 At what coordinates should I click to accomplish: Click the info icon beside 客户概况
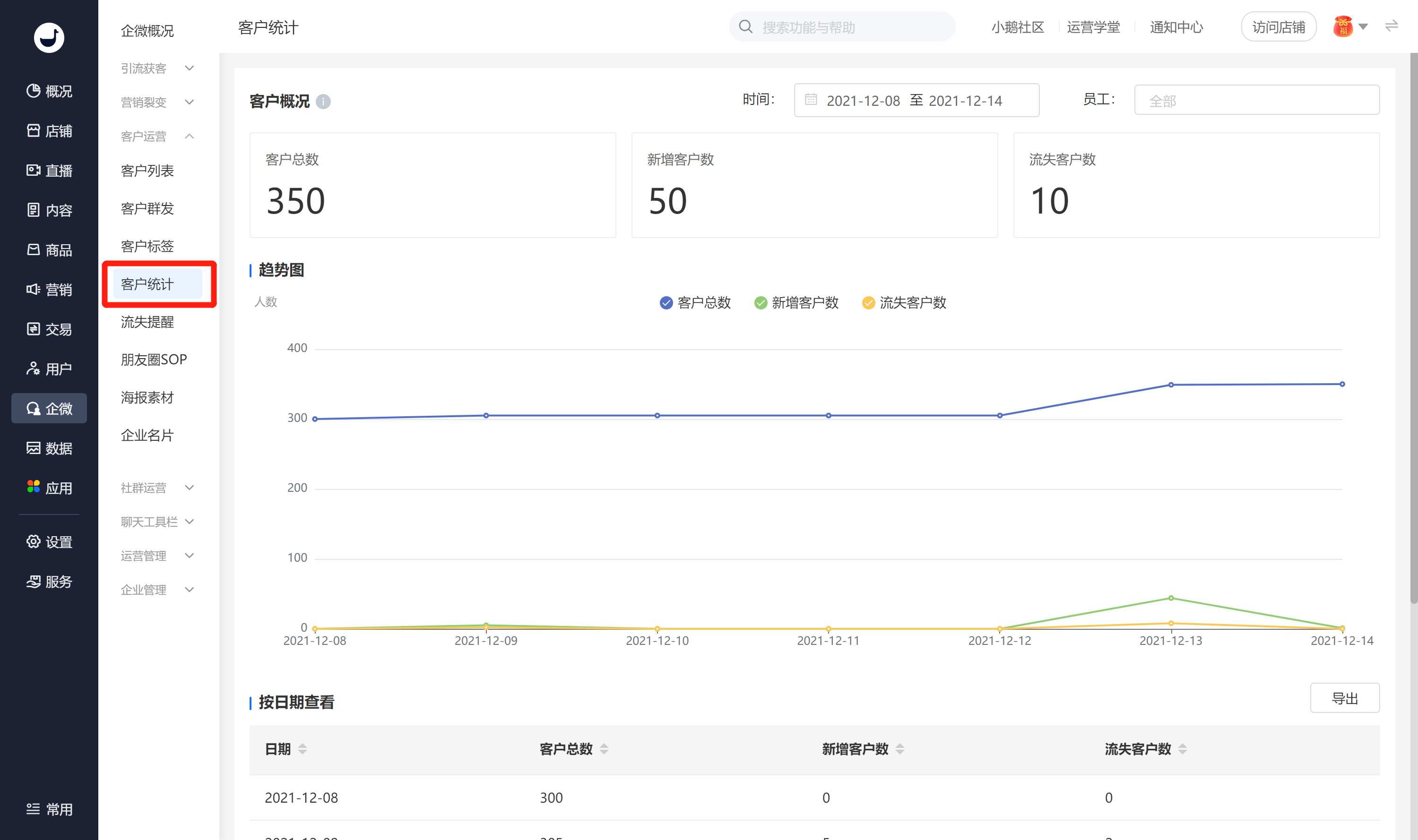323,101
